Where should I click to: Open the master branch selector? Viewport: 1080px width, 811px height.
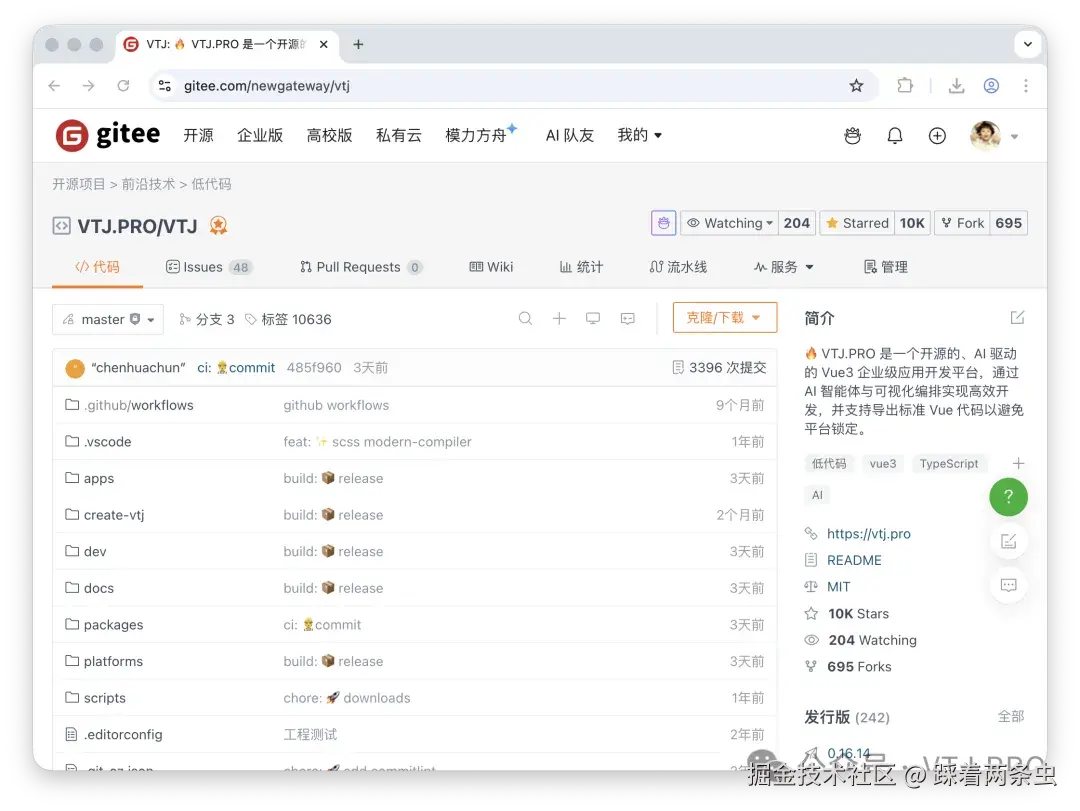click(x=107, y=318)
